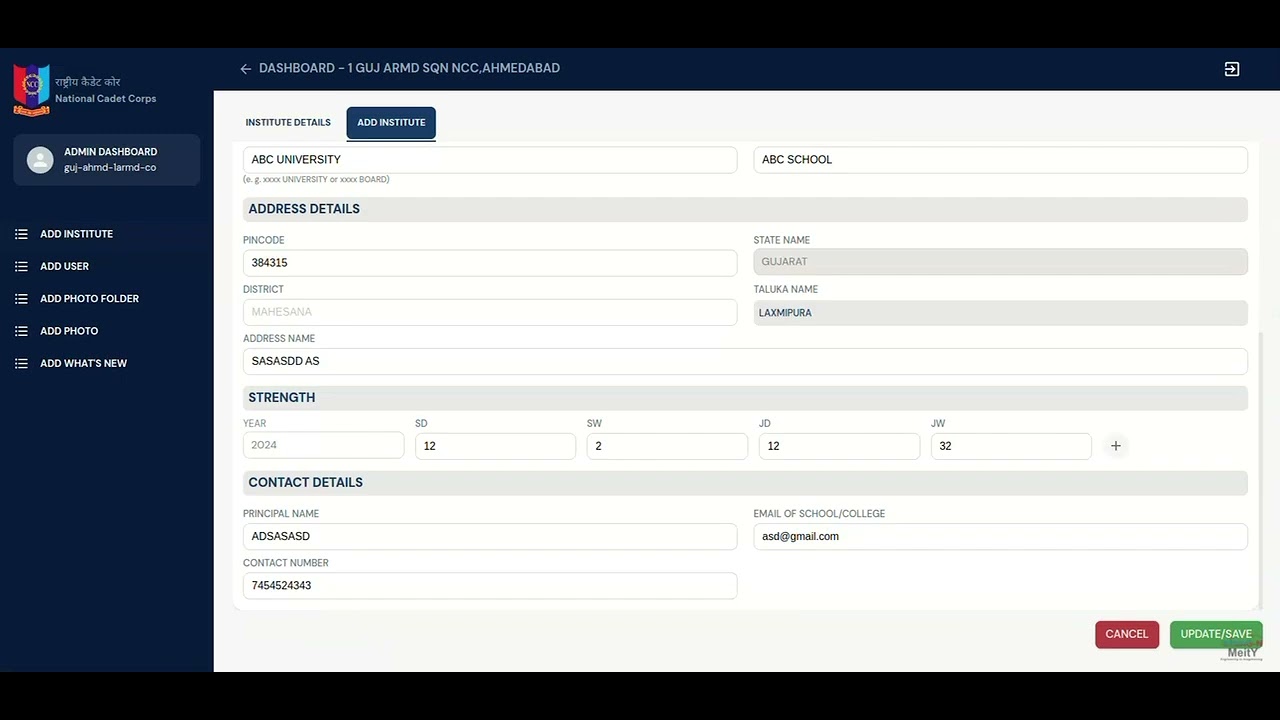The width and height of the screenshot is (1280, 720).
Task: Click the JW strength field
Action: (x=1011, y=446)
